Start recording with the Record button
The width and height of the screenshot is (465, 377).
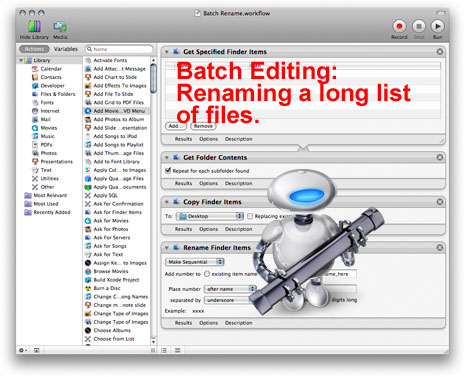pyautogui.click(x=399, y=26)
